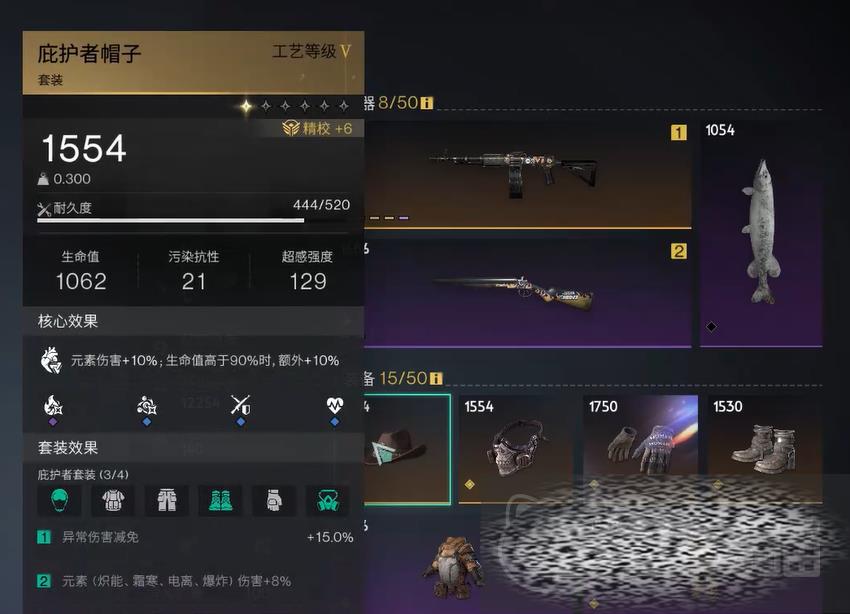Viewport: 850px width, 614px height.
Task: Click the flame attribute icon
Action: point(53,405)
